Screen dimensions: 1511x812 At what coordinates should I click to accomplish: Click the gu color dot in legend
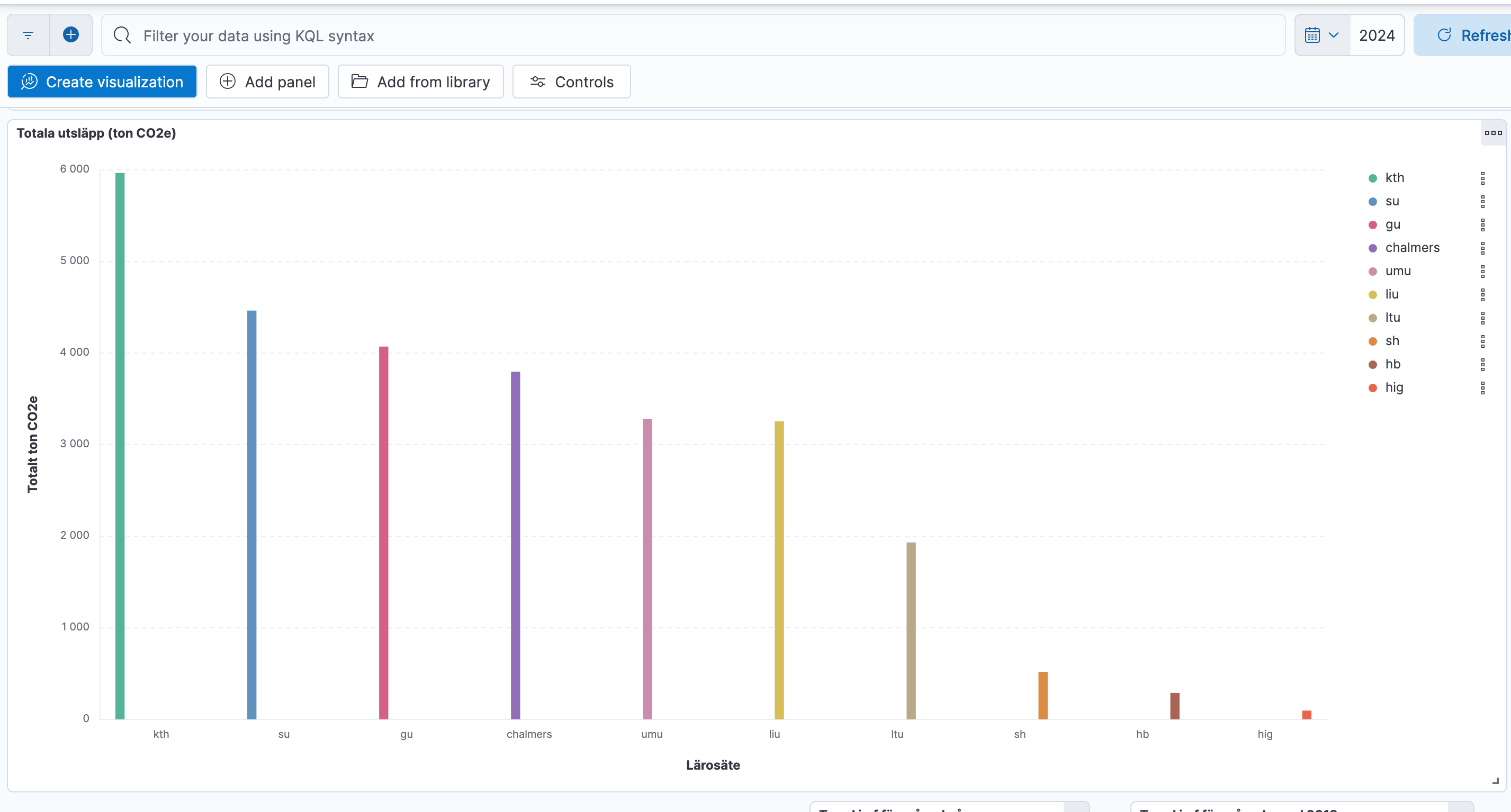pyautogui.click(x=1373, y=225)
